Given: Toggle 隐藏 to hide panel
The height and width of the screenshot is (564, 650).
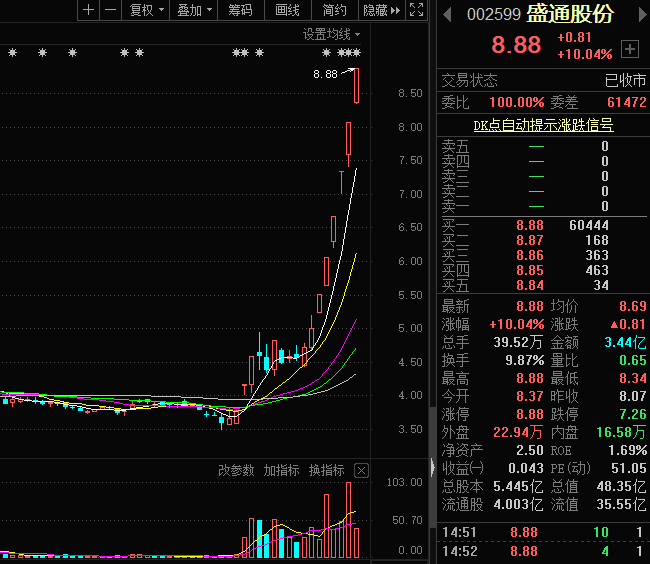Looking at the screenshot, I should (x=375, y=10).
